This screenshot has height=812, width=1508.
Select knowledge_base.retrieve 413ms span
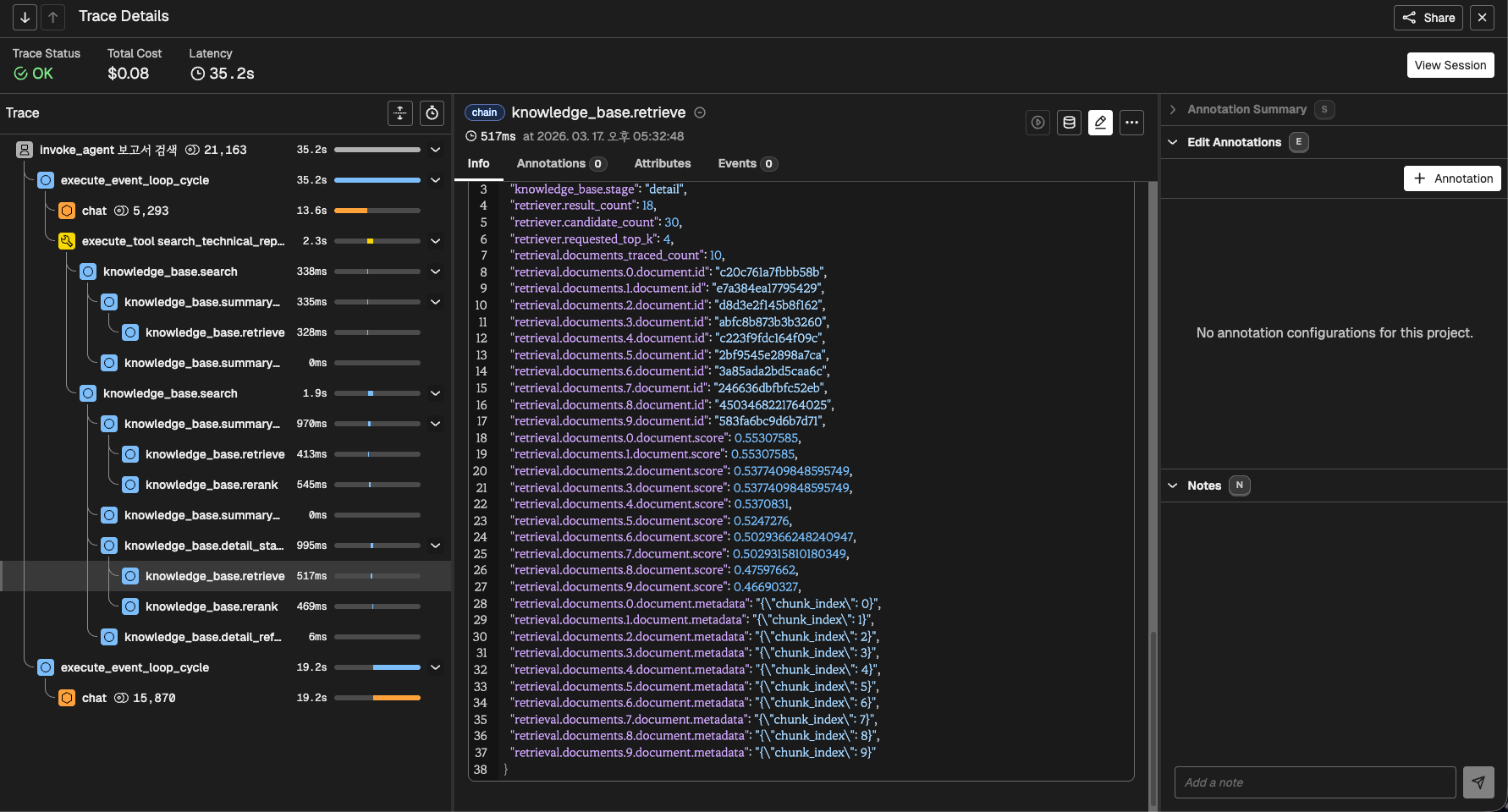225,454
